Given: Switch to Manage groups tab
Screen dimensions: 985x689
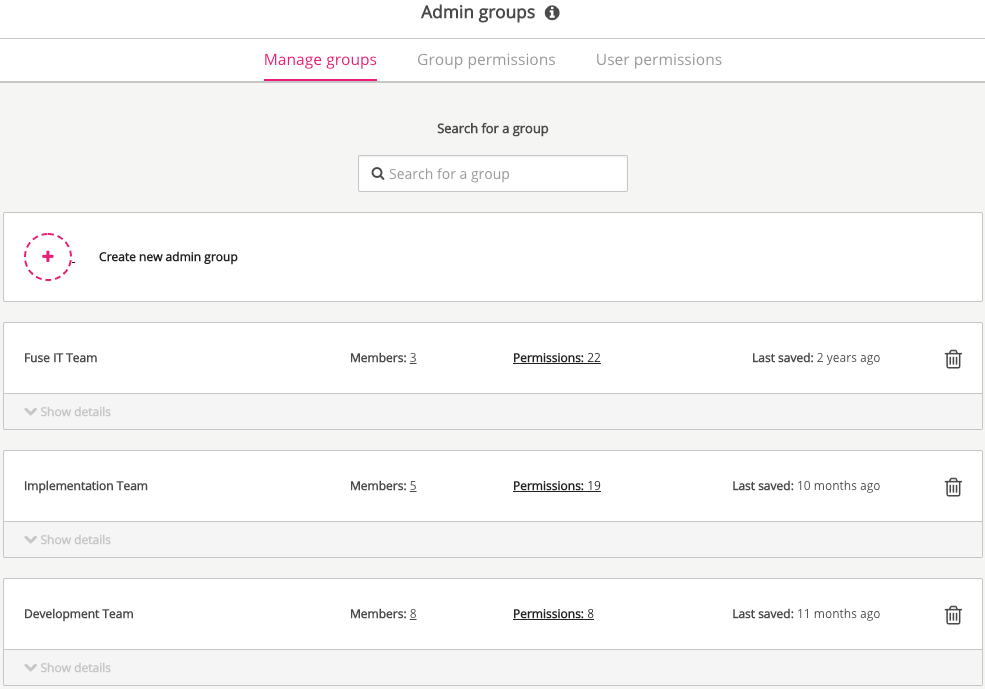Looking at the screenshot, I should 320,60.
